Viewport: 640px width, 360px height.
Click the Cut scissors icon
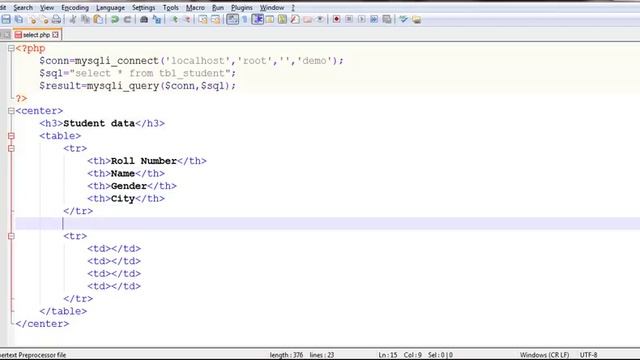coord(73,19)
